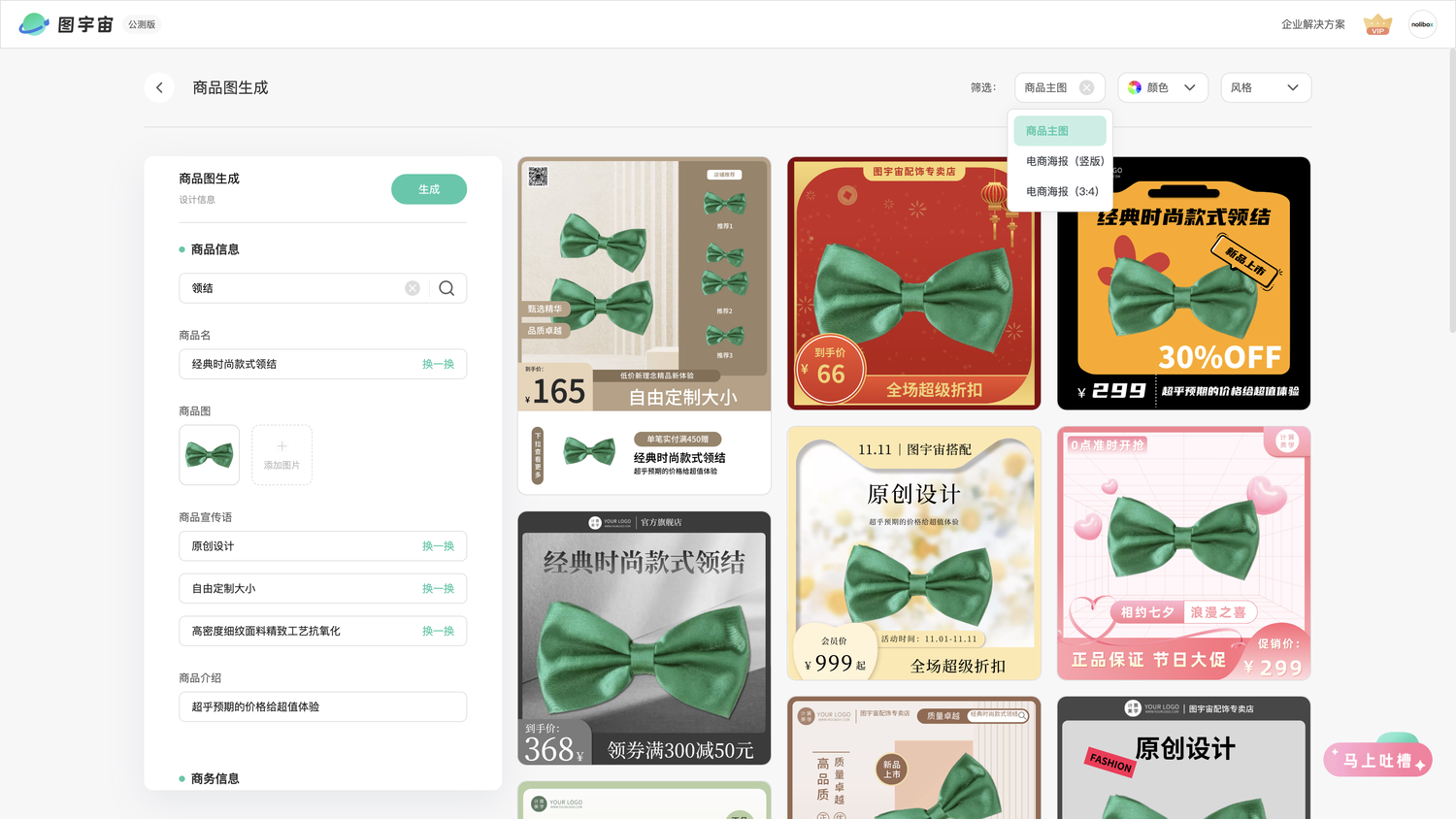Click the VIP crown icon
The height and width of the screenshot is (819, 1456).
1377,24
